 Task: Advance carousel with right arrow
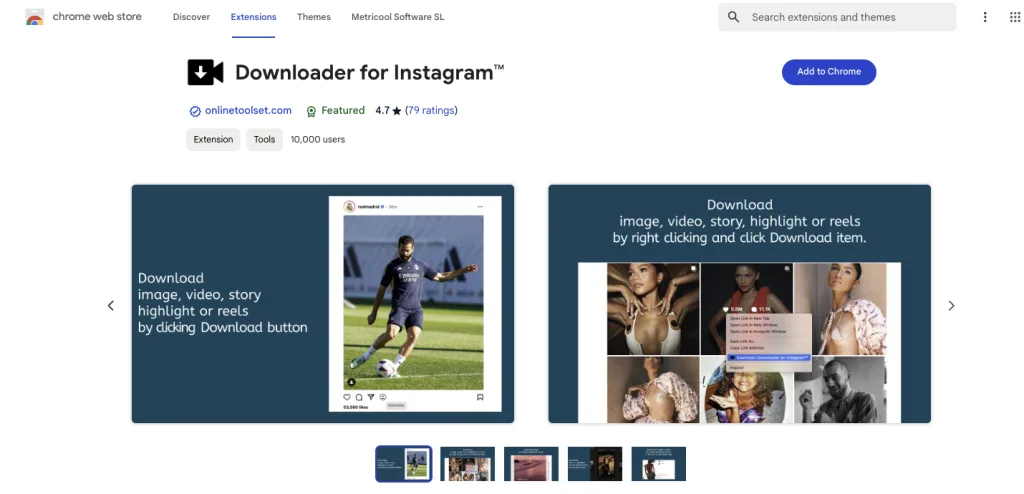point(951,305)
